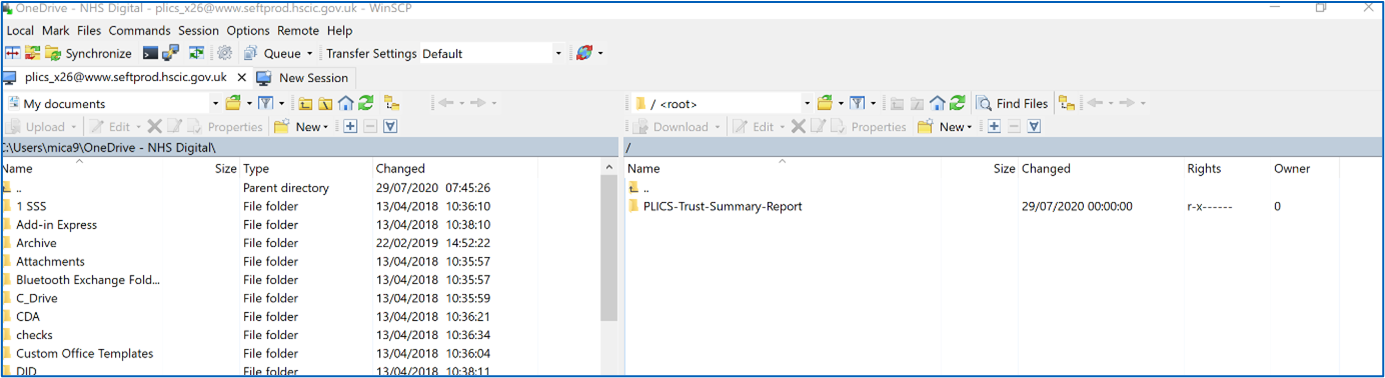Click the local panel select files plus icon
Image resolution: width=1385 pixels, height=378 pixels.
tap(350, 127)
